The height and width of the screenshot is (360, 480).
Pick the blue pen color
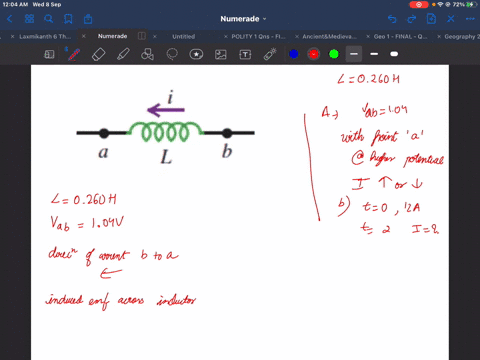click(294, 54)
